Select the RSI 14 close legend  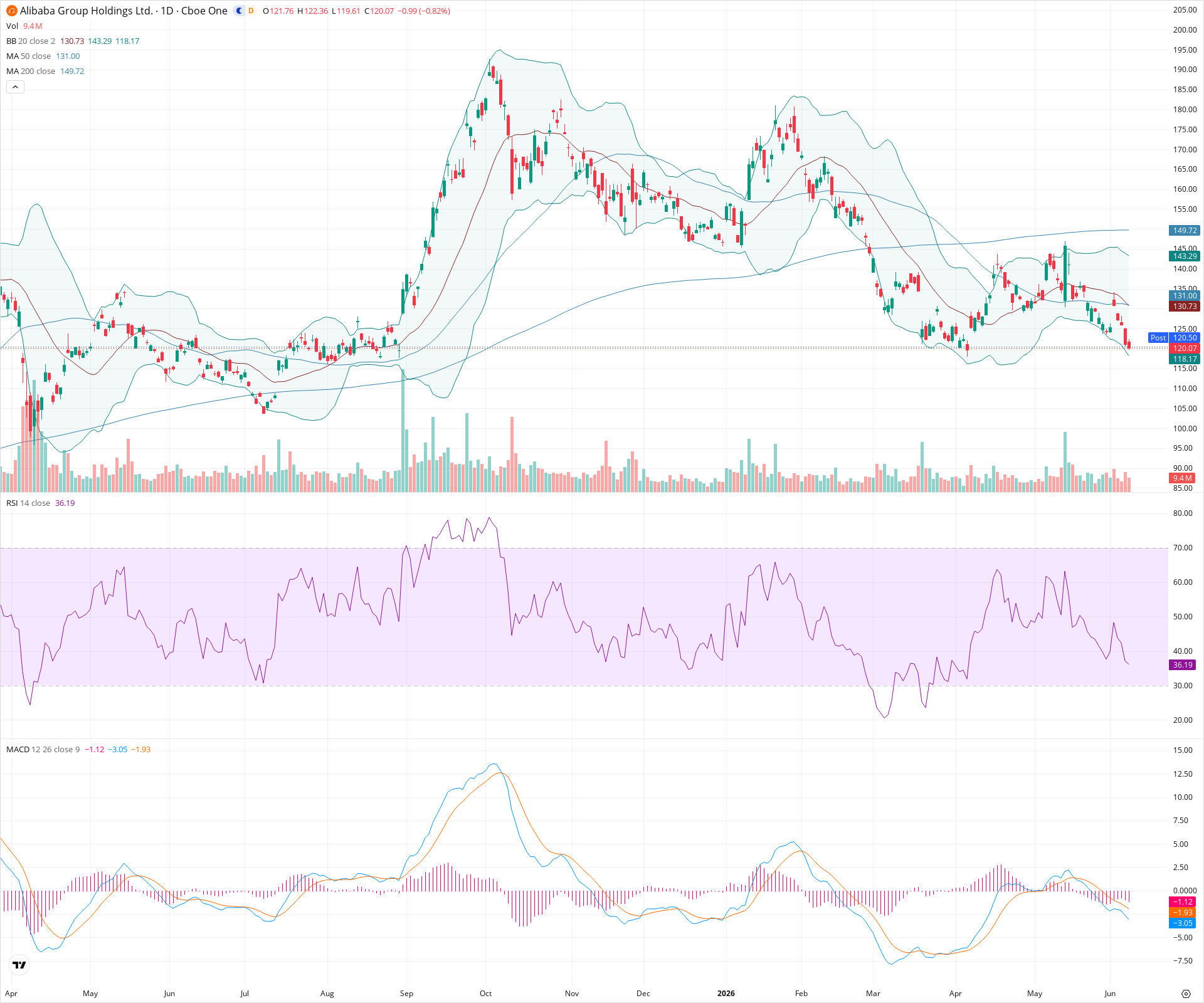28,503
